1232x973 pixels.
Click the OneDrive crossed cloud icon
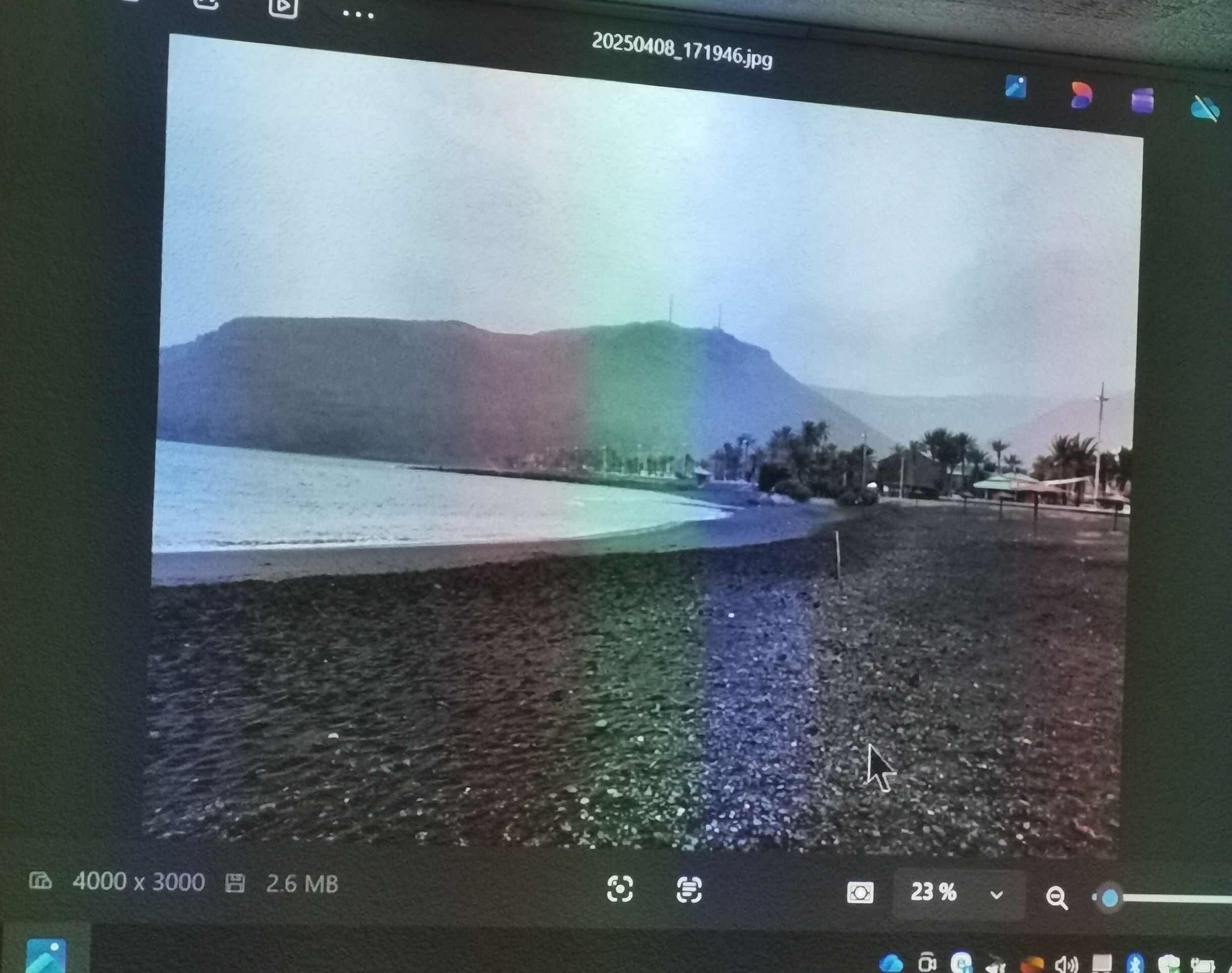coord(1205,108)
